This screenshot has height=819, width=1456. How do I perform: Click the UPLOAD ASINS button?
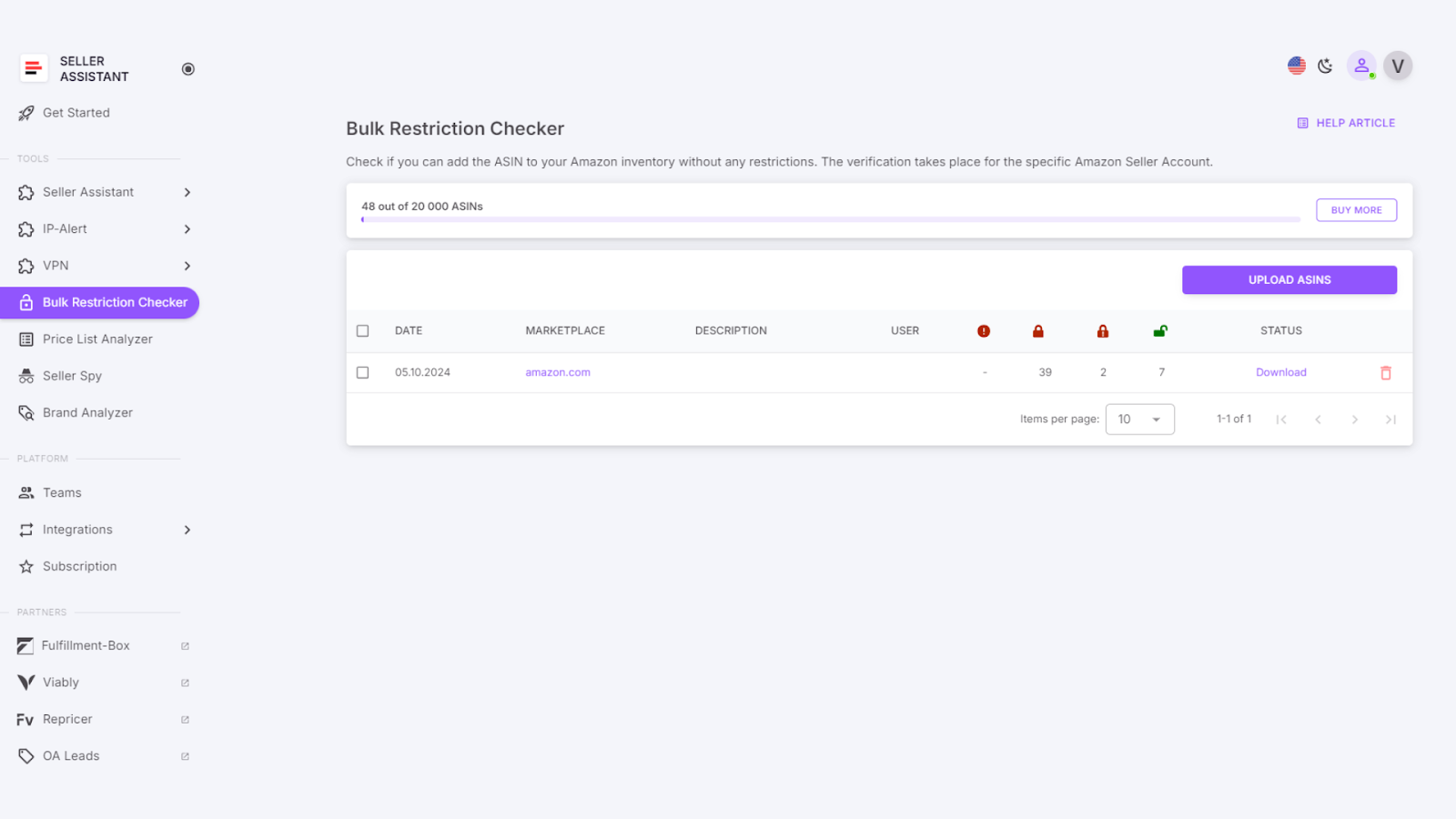(1289, 279)
